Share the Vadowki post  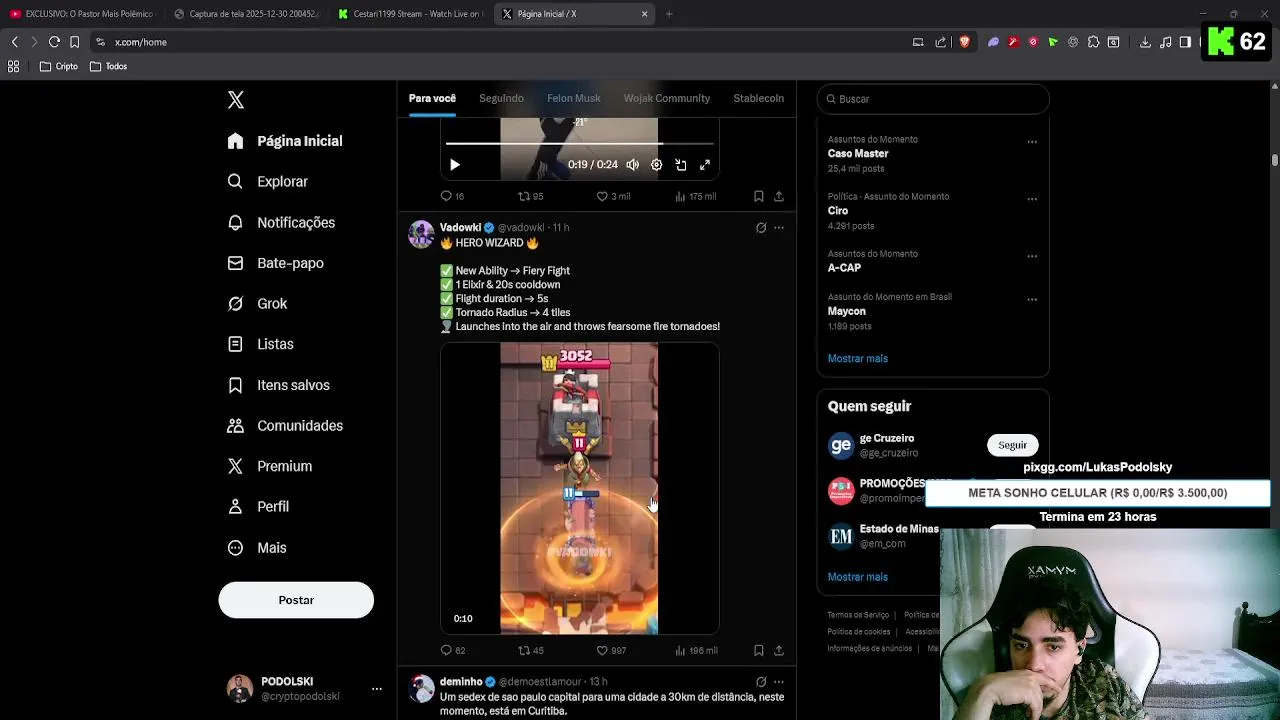click(779, 650)
